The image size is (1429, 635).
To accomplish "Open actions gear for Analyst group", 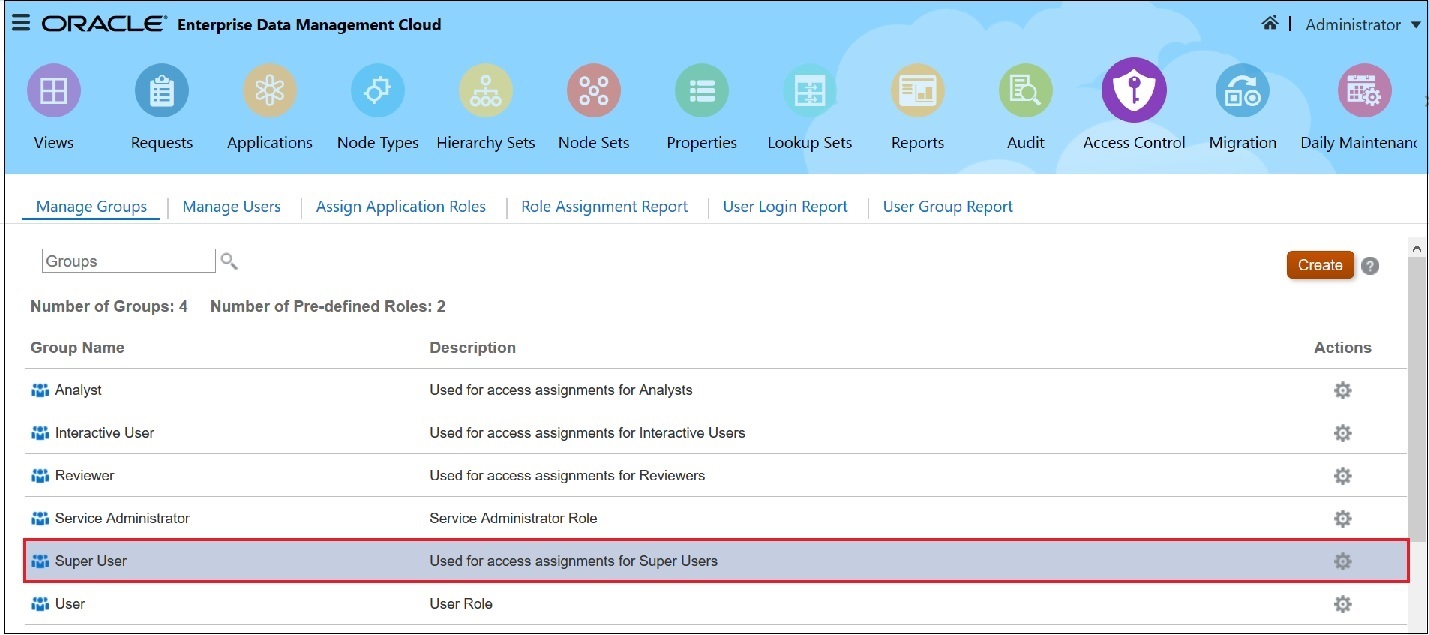I will click(x=1343, y=390).
